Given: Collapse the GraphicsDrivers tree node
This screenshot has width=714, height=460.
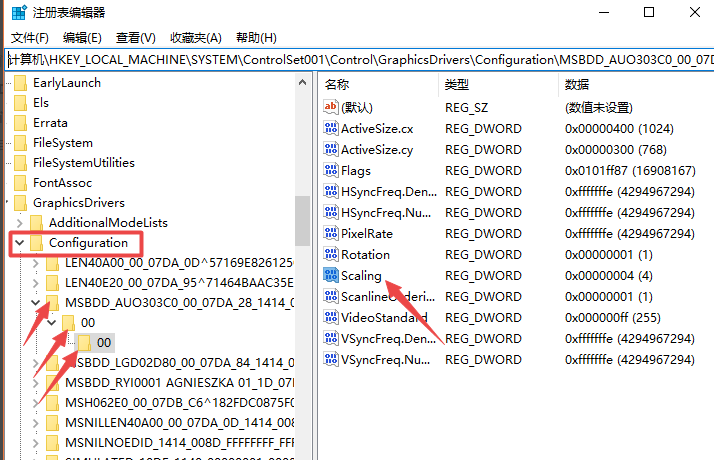Looking at the screenshot, I should [x=6, y=203].
